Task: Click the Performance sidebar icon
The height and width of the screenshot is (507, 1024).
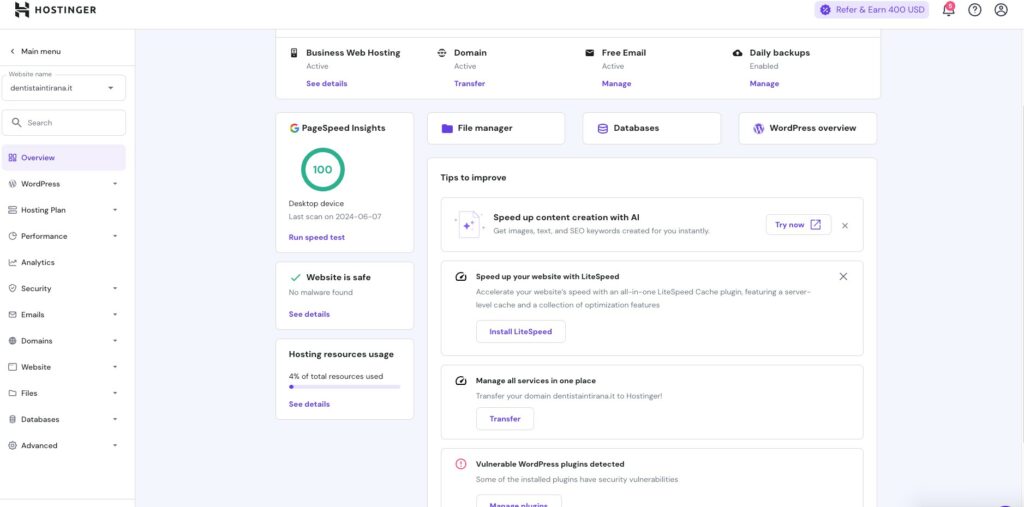Action: 12,236
